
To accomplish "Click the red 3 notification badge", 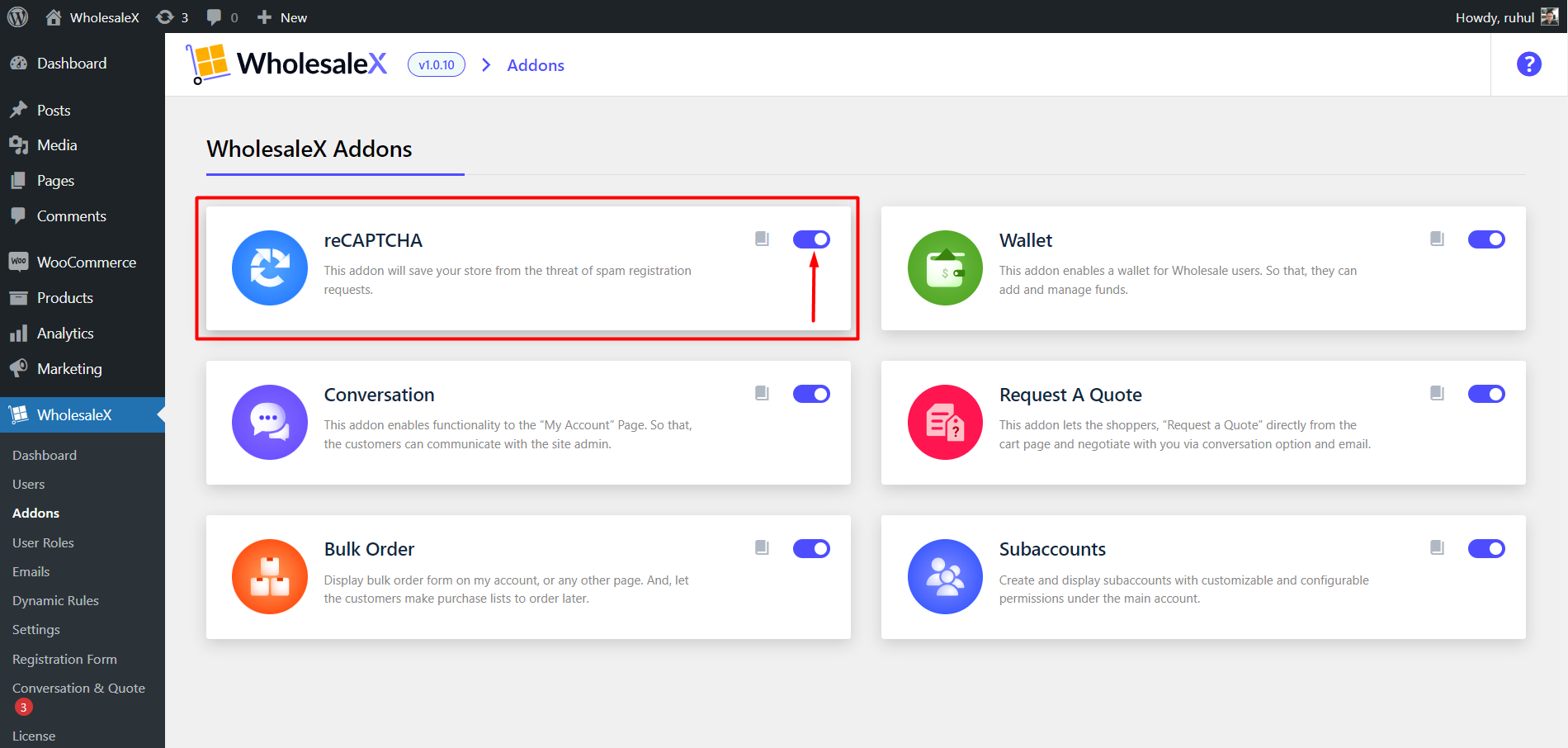I will point(23,707).
